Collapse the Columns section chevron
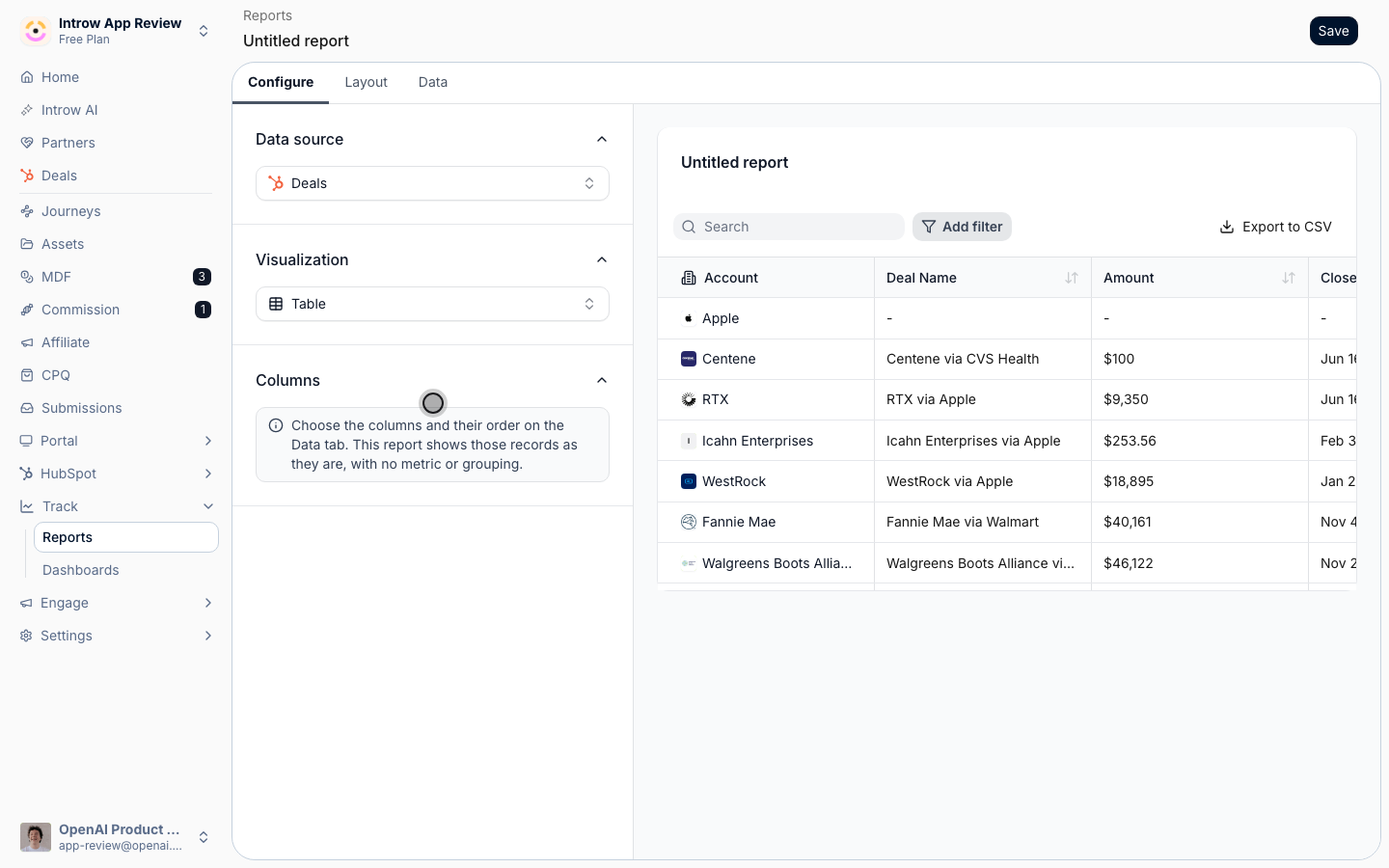This screenshot has width=1389, height=868. (x=602, y=380)
